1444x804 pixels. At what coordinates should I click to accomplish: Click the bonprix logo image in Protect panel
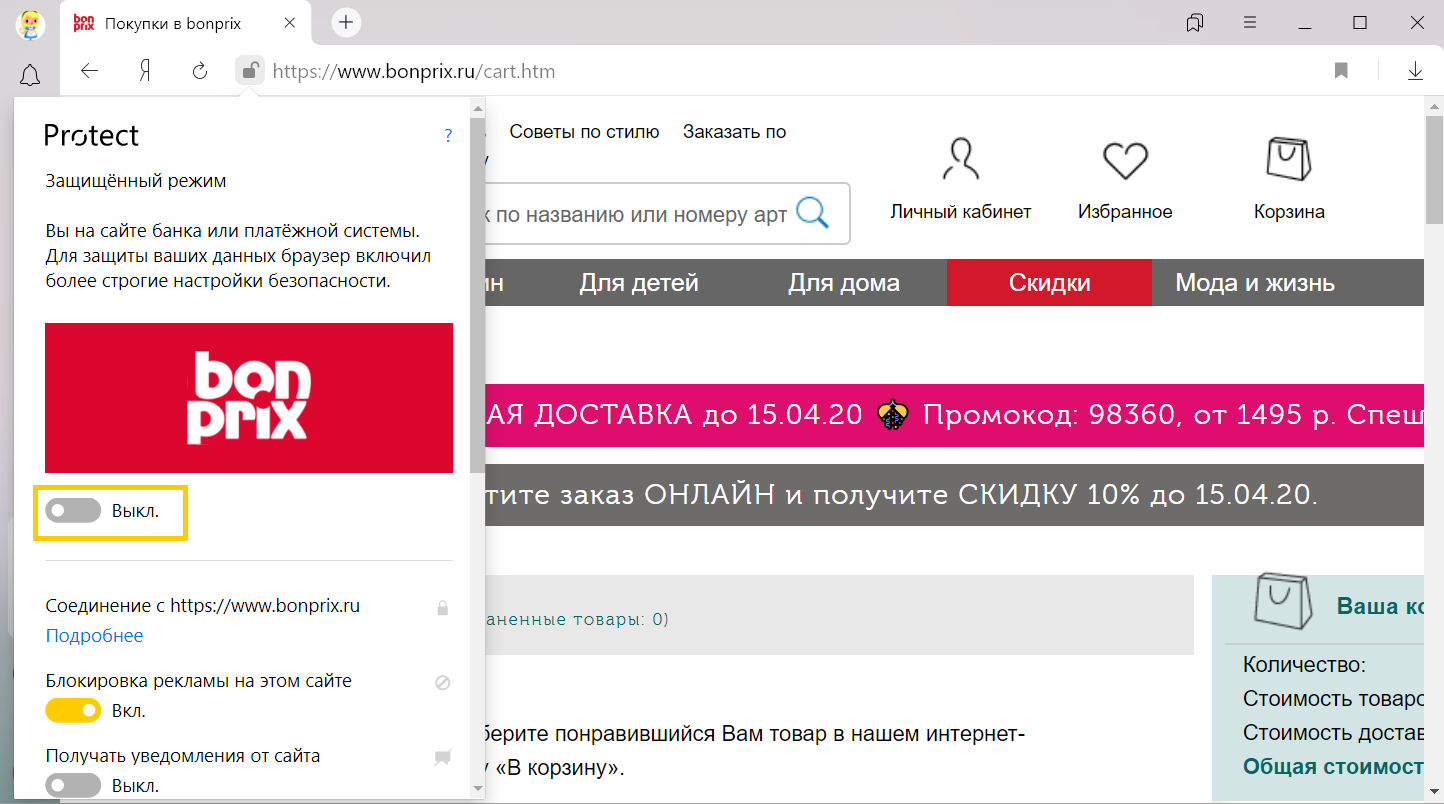[x=249, y=398]
